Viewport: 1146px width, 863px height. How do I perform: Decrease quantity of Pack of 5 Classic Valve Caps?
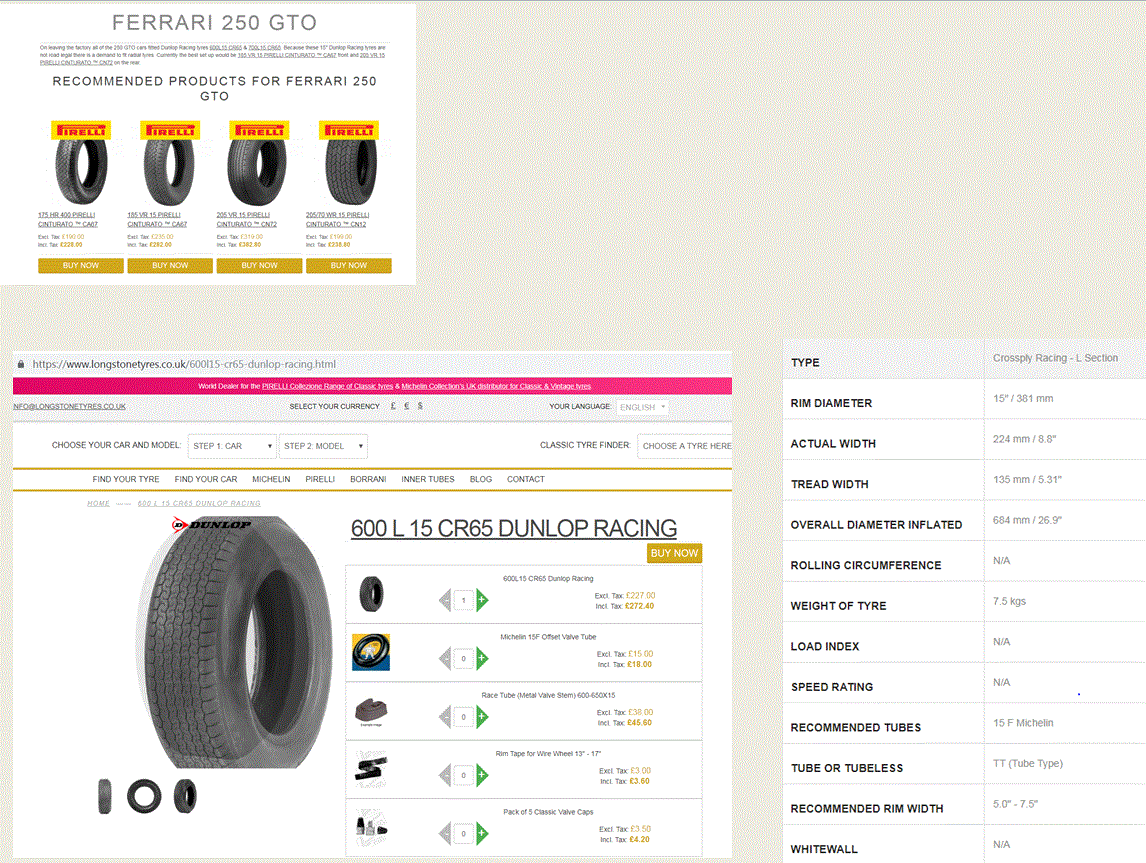click(x=445, y=833)
